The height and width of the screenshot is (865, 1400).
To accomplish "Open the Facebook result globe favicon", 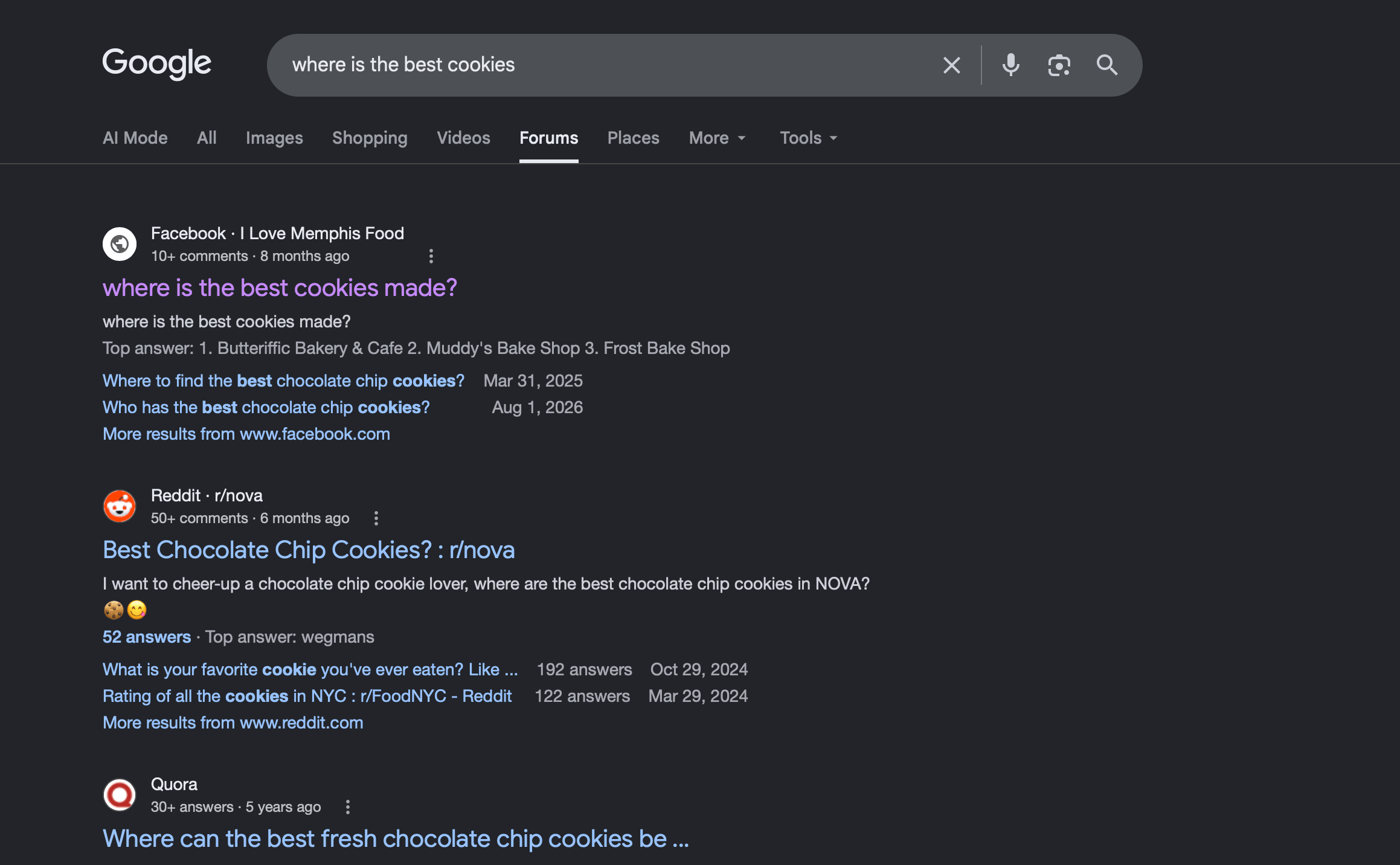I will (120, 244).
